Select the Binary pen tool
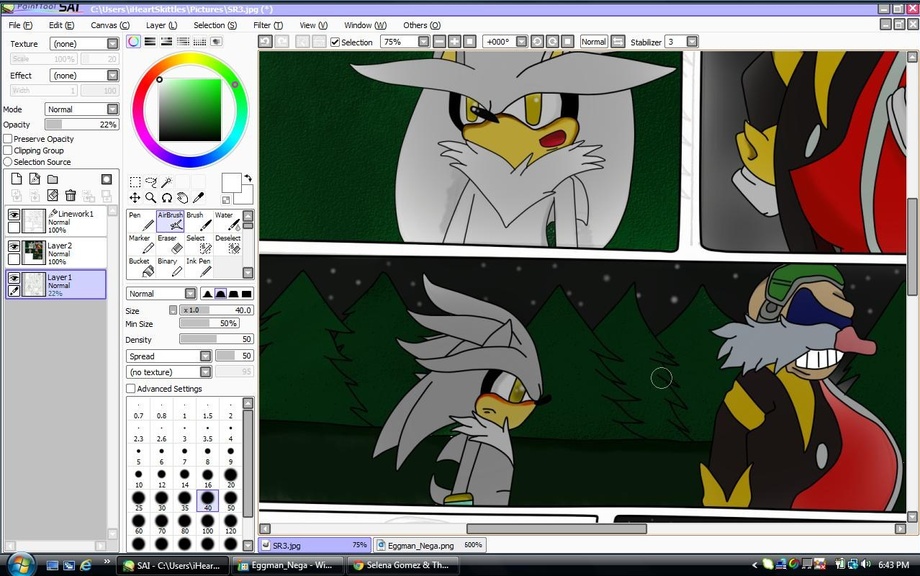The image size is (920, 576). pyautogui.click(x=170, y=267)
